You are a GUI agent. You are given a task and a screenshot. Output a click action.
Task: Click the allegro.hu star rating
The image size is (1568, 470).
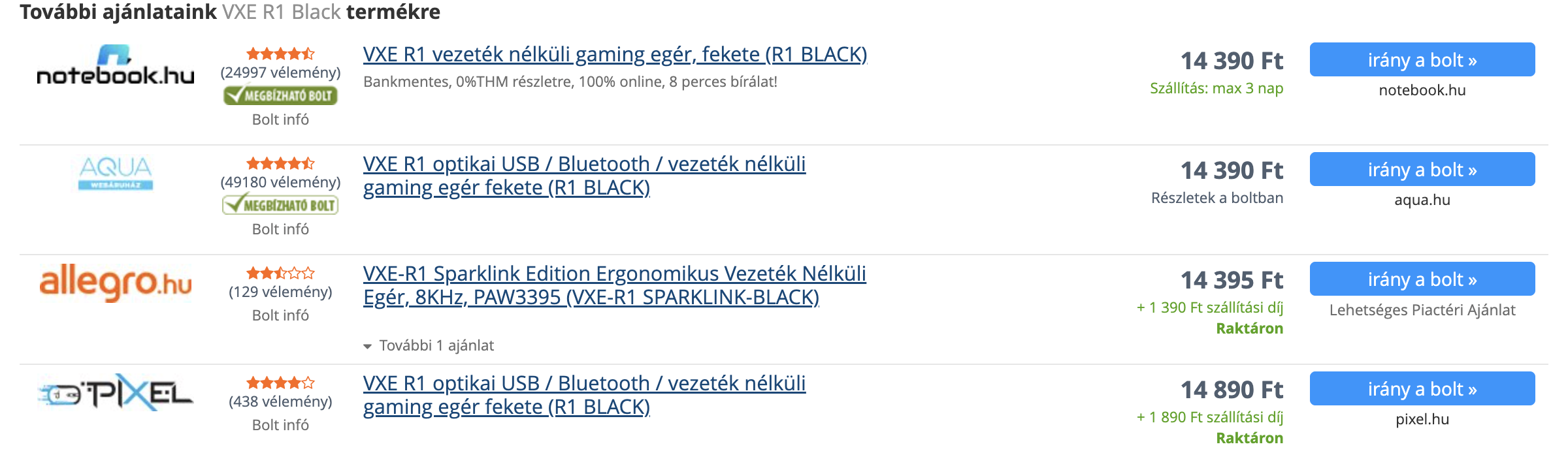tap(280, 273)
